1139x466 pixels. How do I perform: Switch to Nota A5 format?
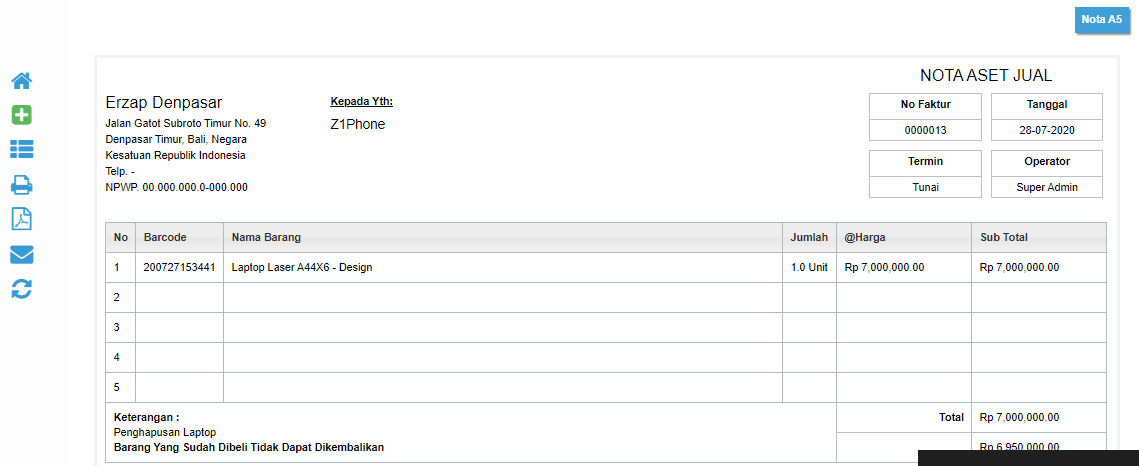1101,20
